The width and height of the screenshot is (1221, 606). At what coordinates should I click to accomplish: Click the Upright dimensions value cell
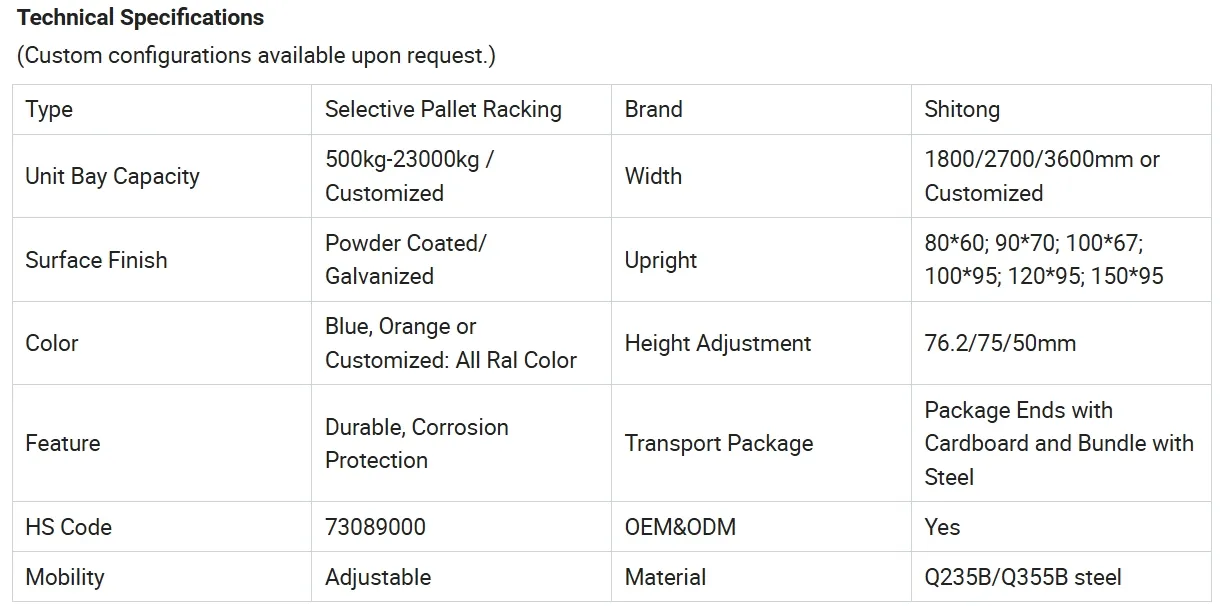click(x=1043, y=260)
